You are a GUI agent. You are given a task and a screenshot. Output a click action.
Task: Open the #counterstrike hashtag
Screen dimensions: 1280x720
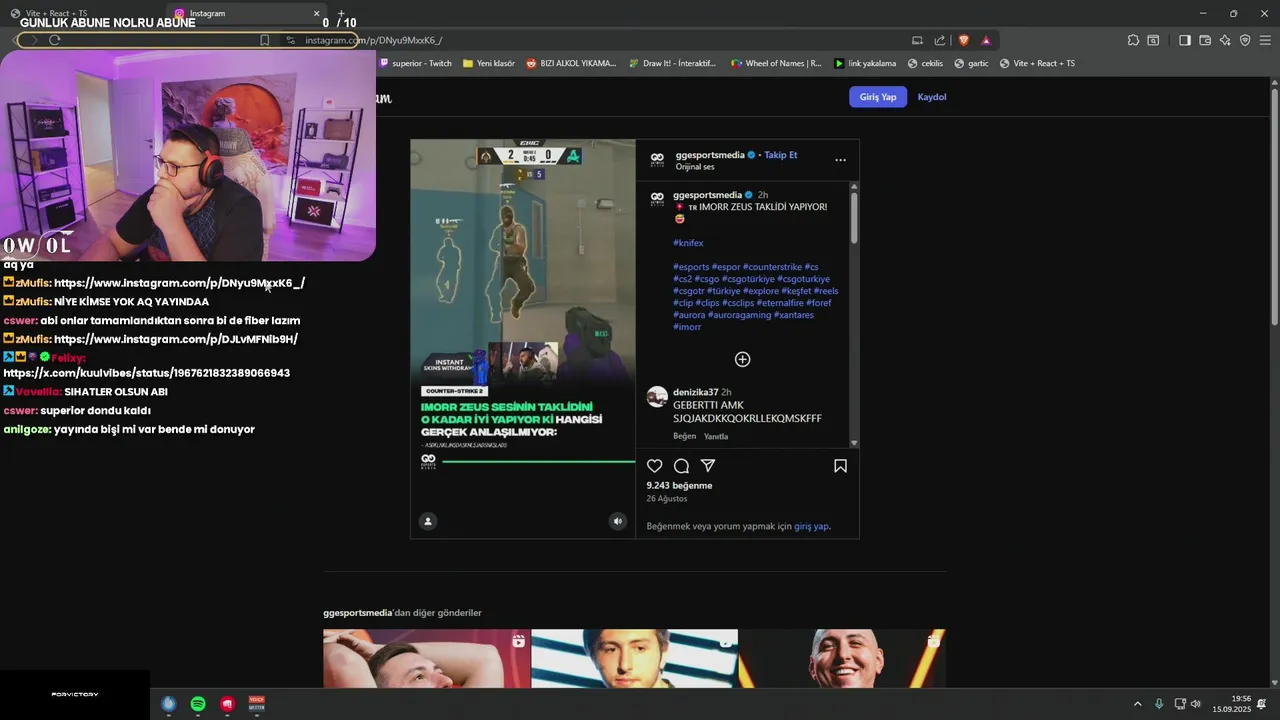coord(772,267)
